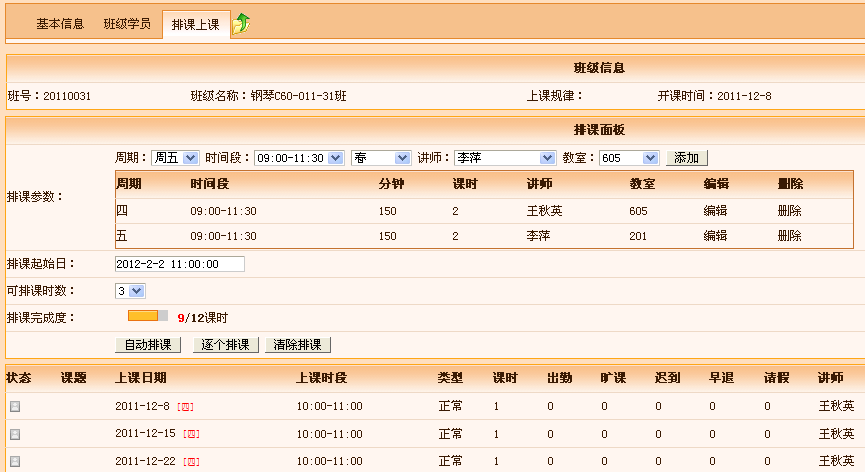865x472 pixels.
Task: Open the 教室 dropdown showing 605
Action: point(629,158)
